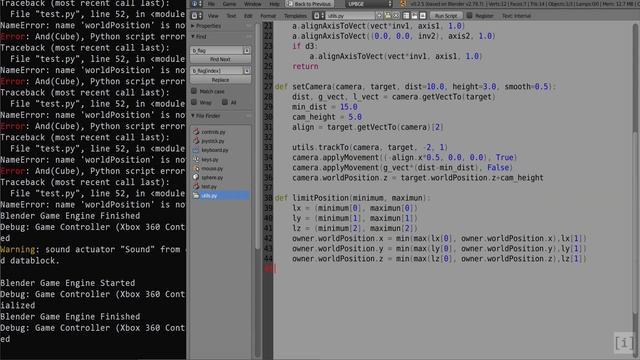Click code line 'def limitPosition' on line 38

[x=352, y=198]
